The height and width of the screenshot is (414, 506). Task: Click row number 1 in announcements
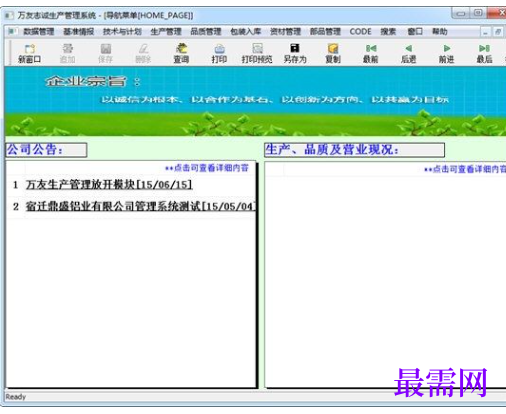pos(15,185)
